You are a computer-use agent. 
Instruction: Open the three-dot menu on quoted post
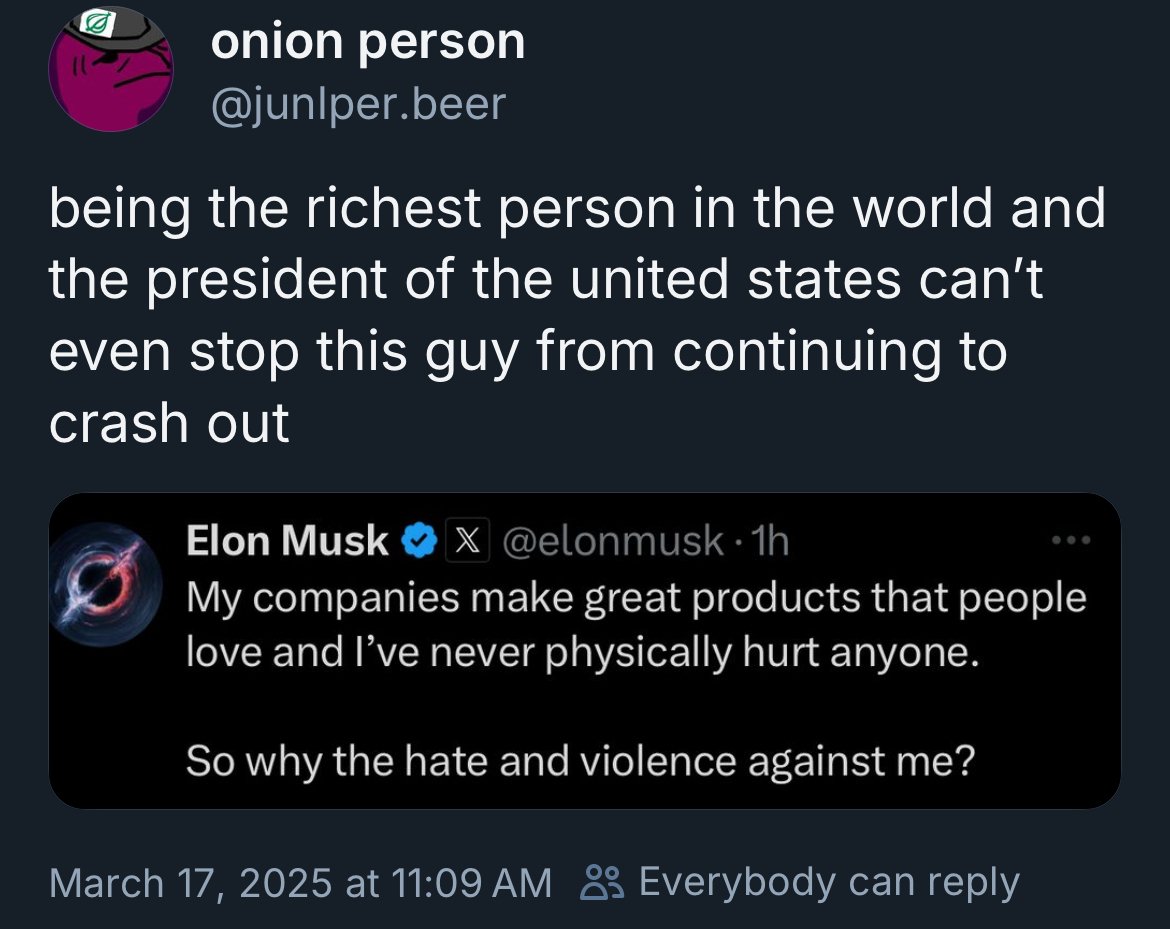pyautogui.click(x=1074, y=540)
